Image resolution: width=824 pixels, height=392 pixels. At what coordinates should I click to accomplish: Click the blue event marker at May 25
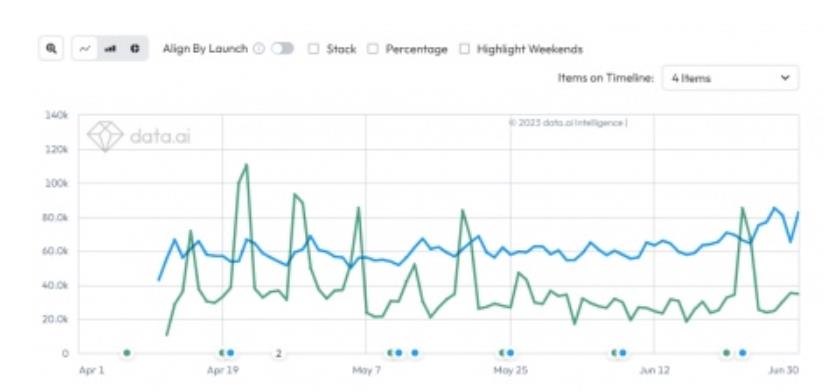pyautogui.click(x=510, y=353)
